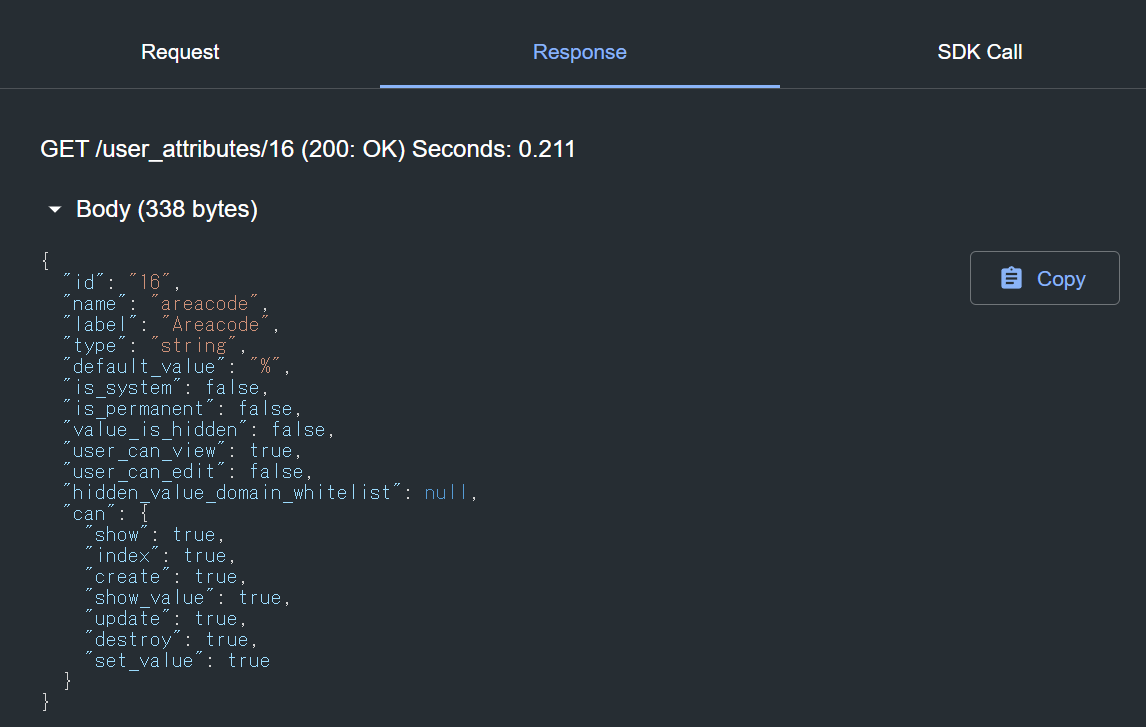Click the default_value "%" text
This screenshot has height=727, width=1146.
click(x=265, y=367)
